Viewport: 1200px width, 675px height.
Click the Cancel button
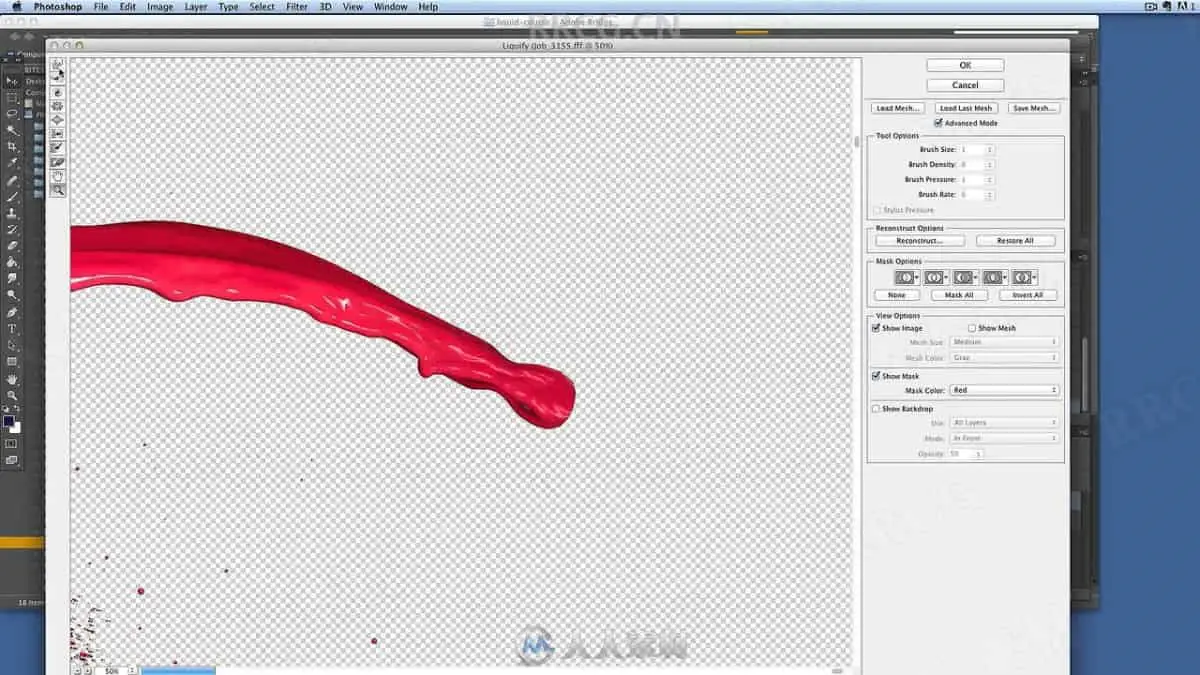tap(965, 85)
